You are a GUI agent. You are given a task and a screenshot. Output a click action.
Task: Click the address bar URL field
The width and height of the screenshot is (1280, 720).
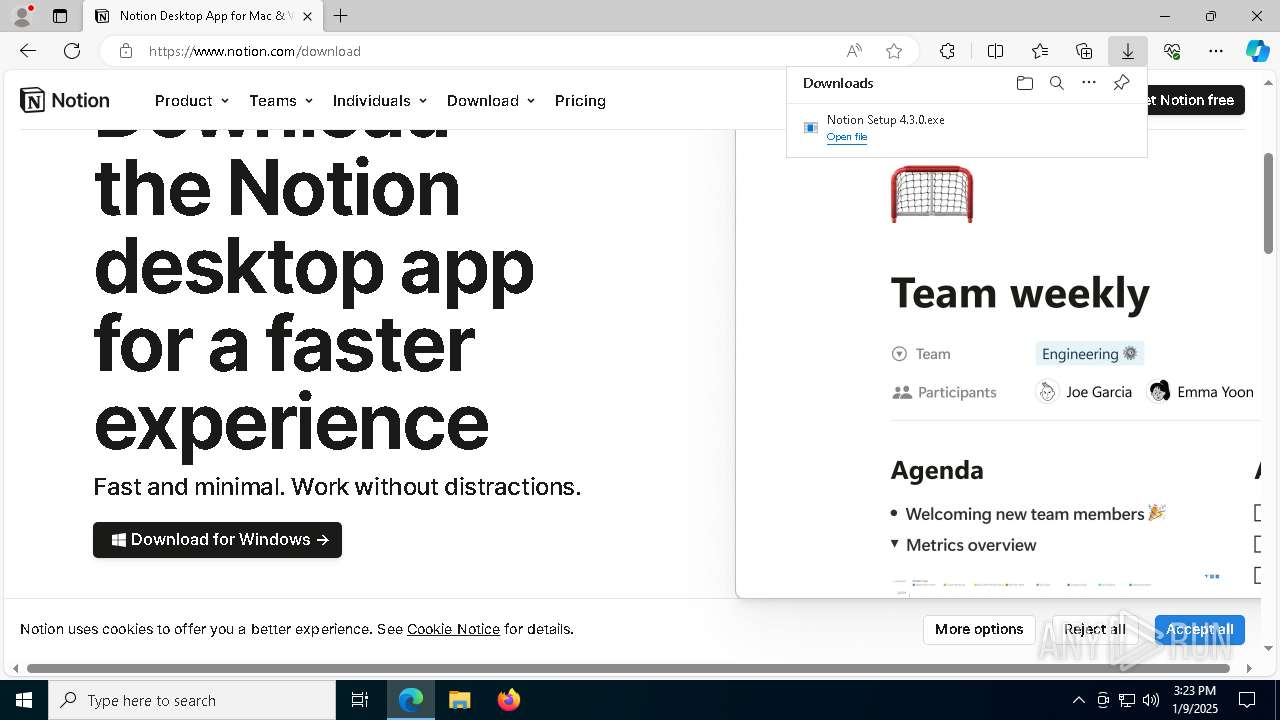point(490,51)
